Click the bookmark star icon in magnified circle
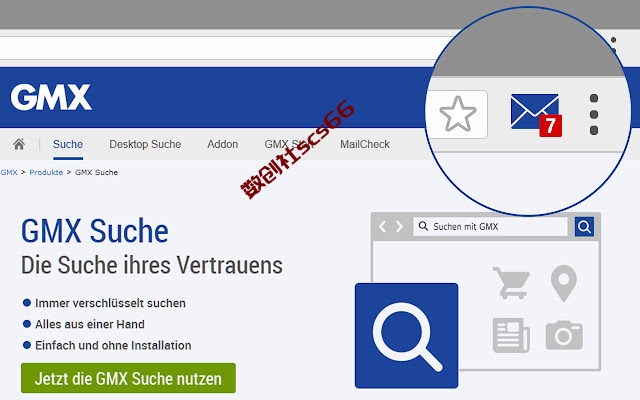The image size is (640, 400). pos(458,114)
